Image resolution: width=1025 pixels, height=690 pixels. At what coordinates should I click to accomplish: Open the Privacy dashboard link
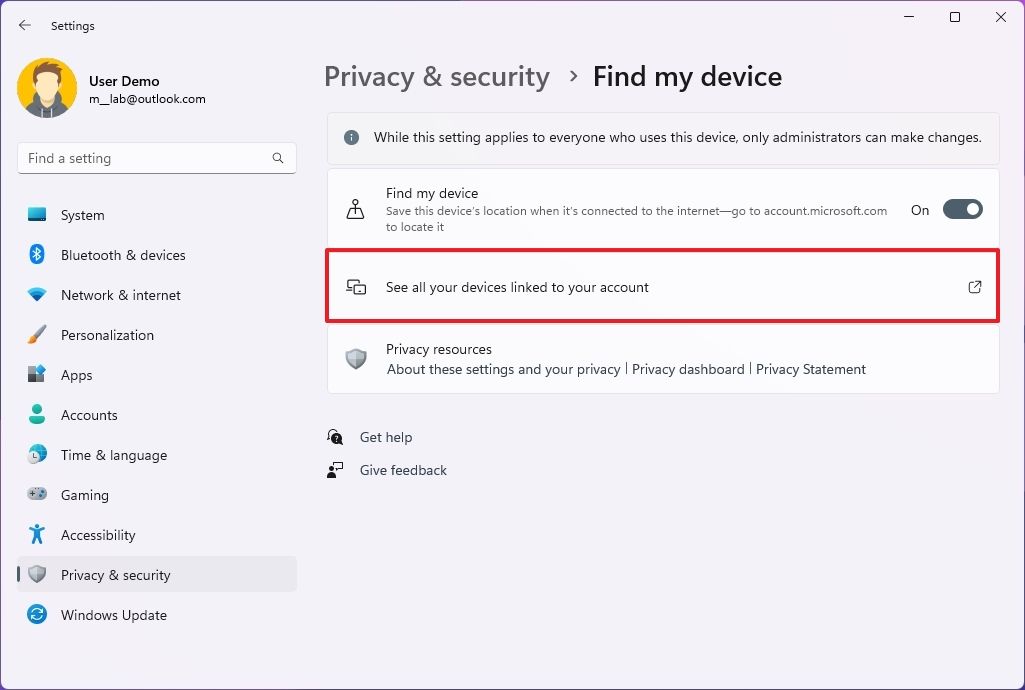pyautogui.click(x=688, y=369)
